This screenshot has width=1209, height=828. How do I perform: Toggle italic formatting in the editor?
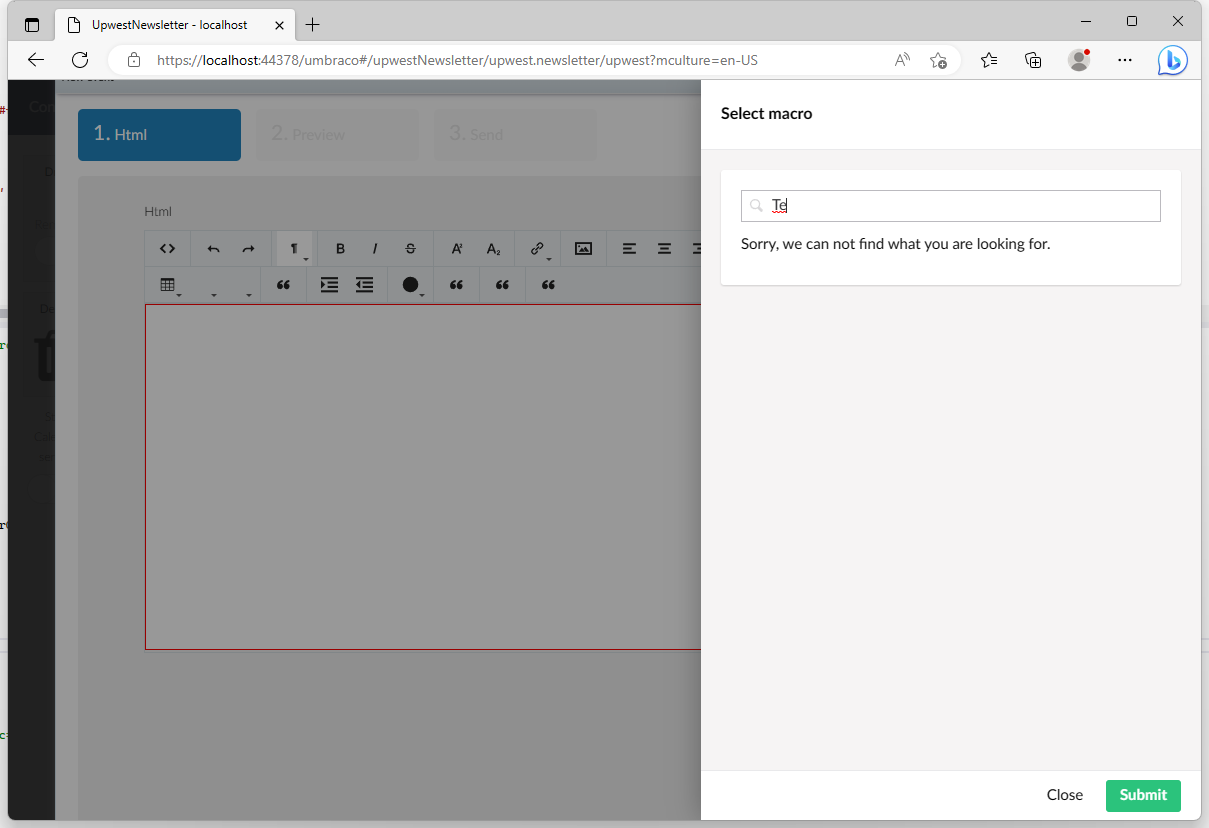point(375,249)
